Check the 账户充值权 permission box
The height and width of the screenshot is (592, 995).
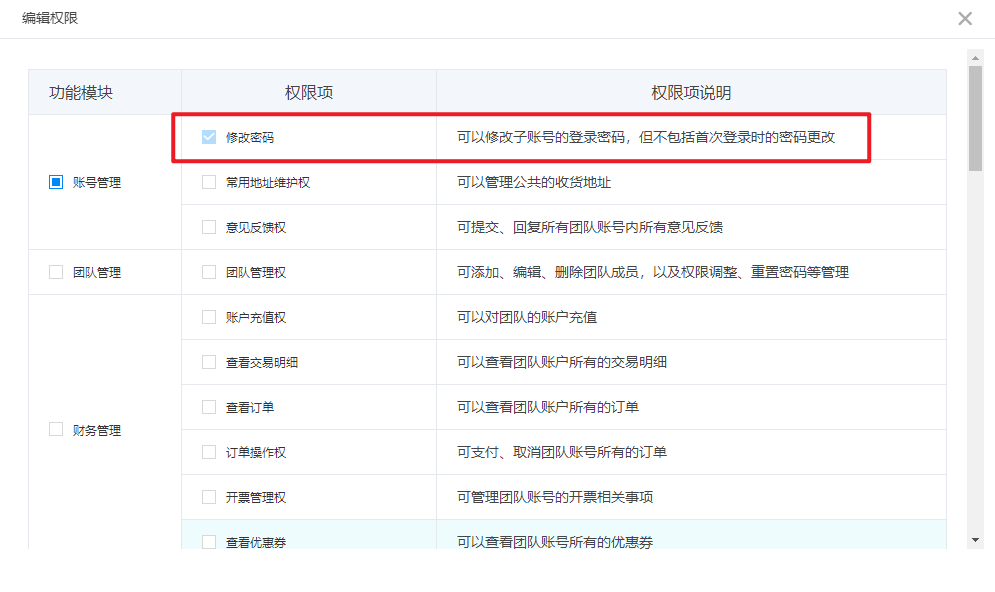pos(209,317)
